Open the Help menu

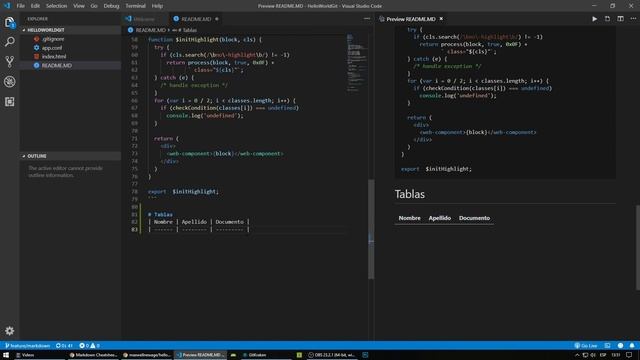(157, 6)
